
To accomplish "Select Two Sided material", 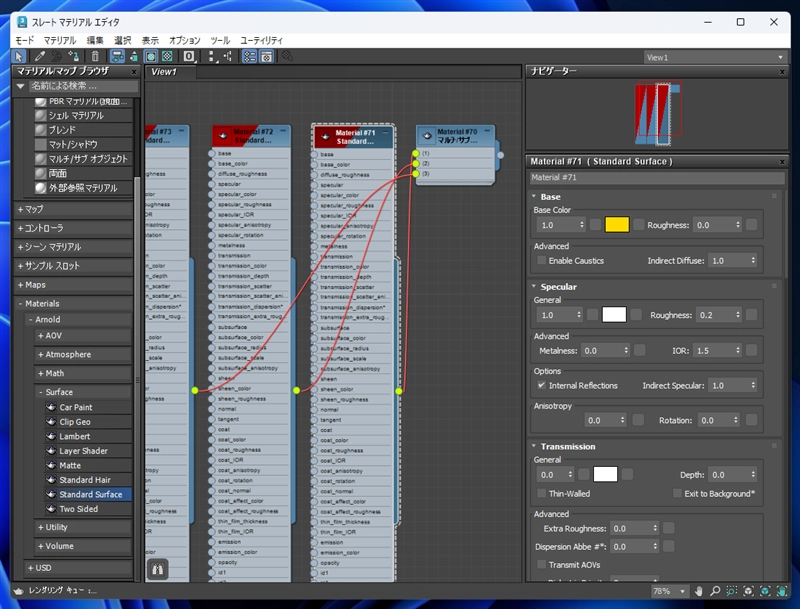I will pyautogui.click(x=79, y=509).
